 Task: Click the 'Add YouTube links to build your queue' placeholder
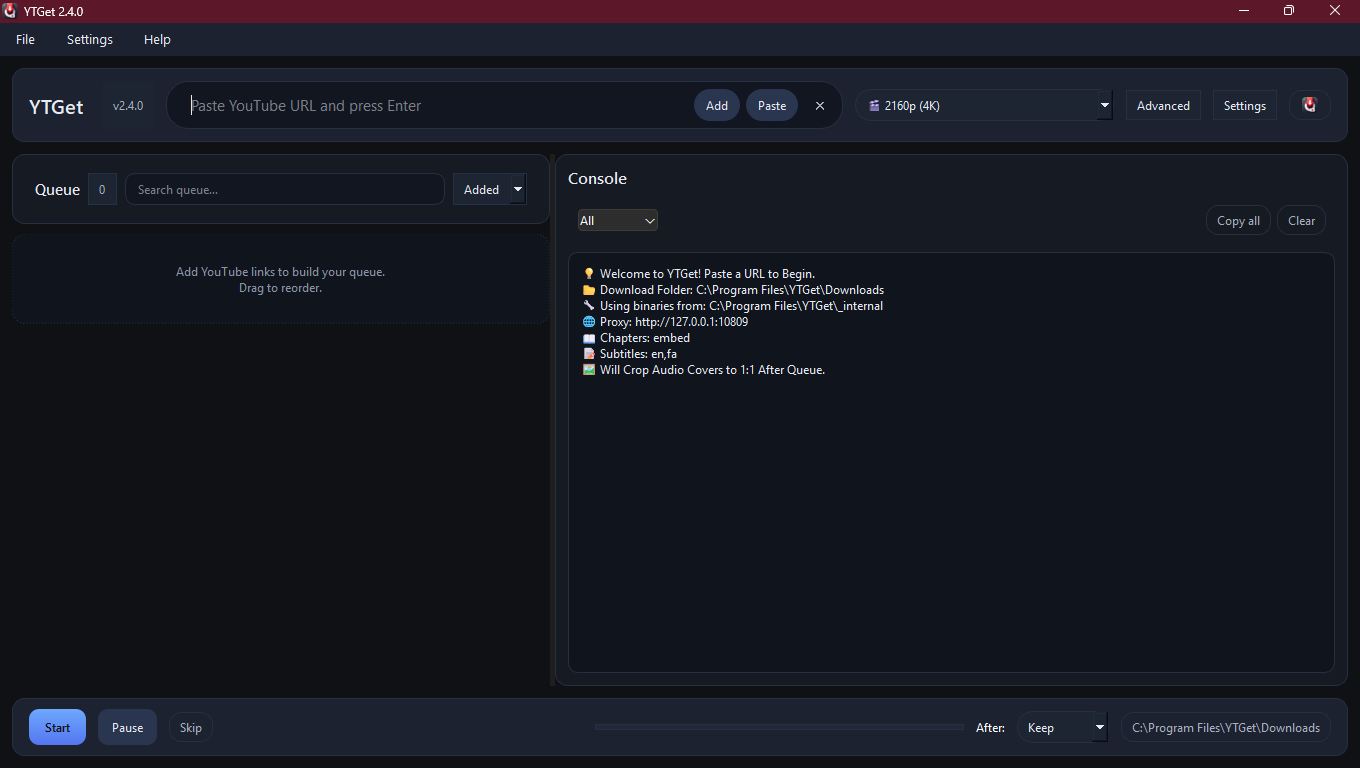pos(280,271)
